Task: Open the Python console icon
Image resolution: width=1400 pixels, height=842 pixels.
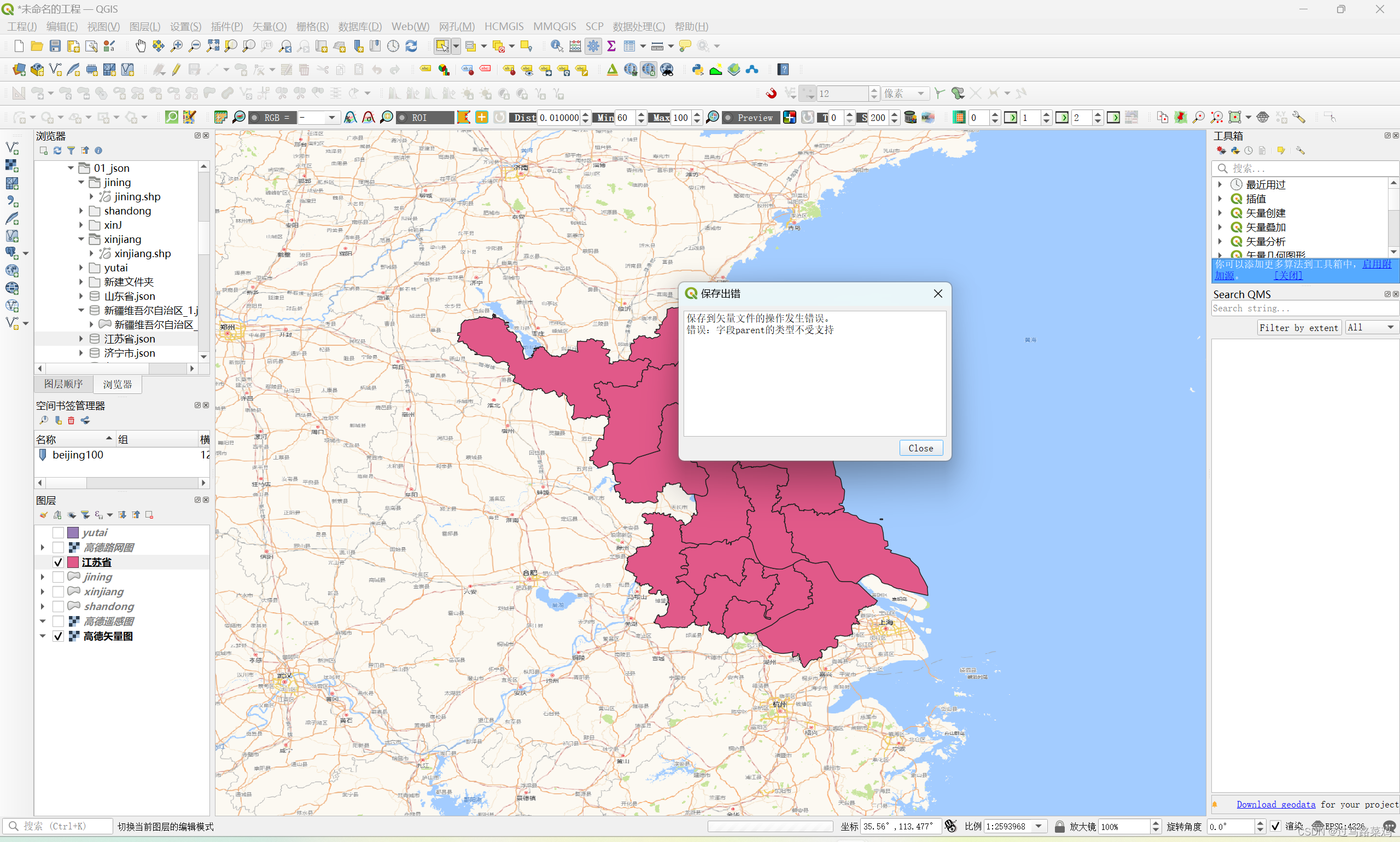Action: [x=697, y=70]
